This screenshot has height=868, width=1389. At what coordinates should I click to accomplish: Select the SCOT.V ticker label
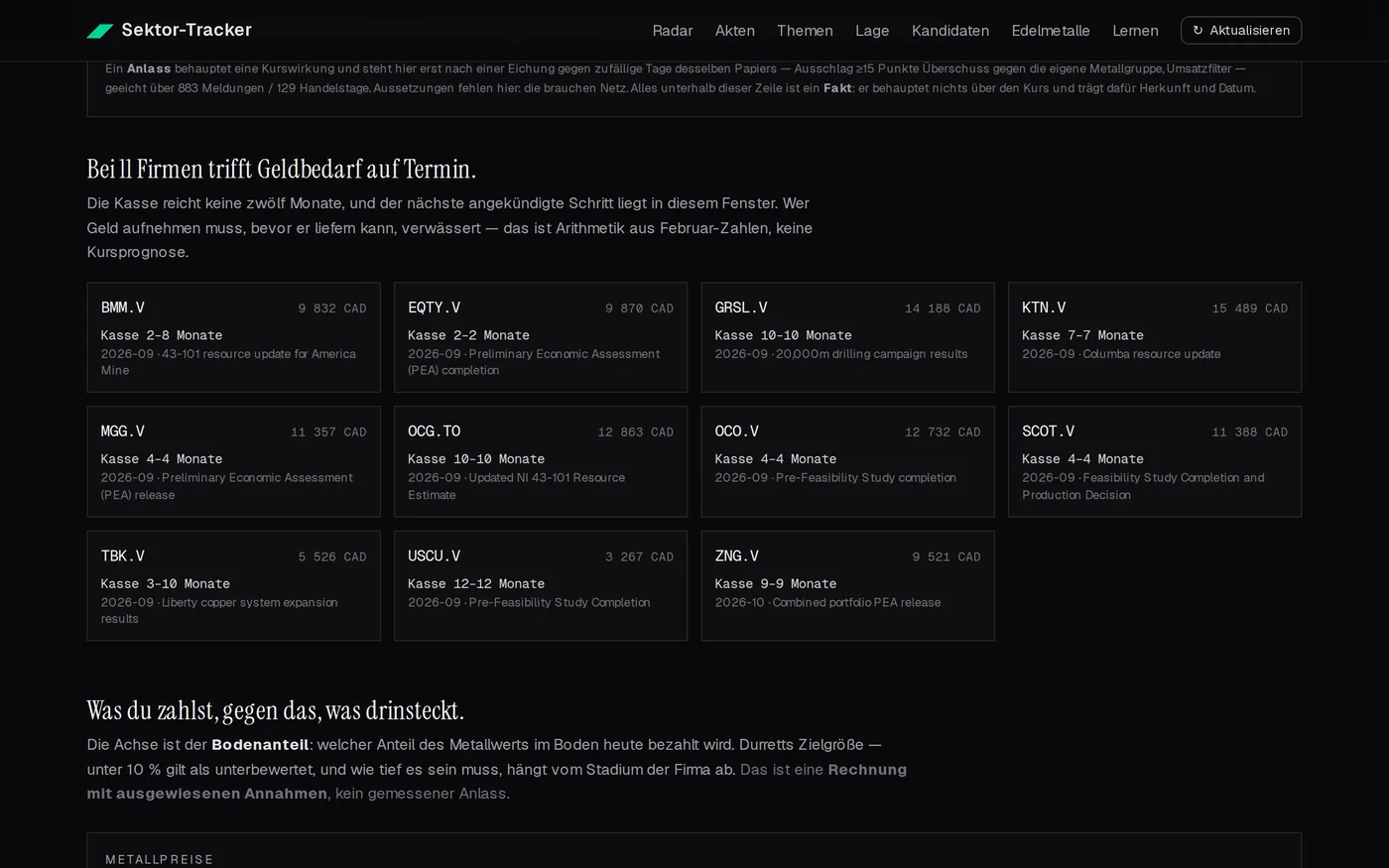tap(1049, 432)
